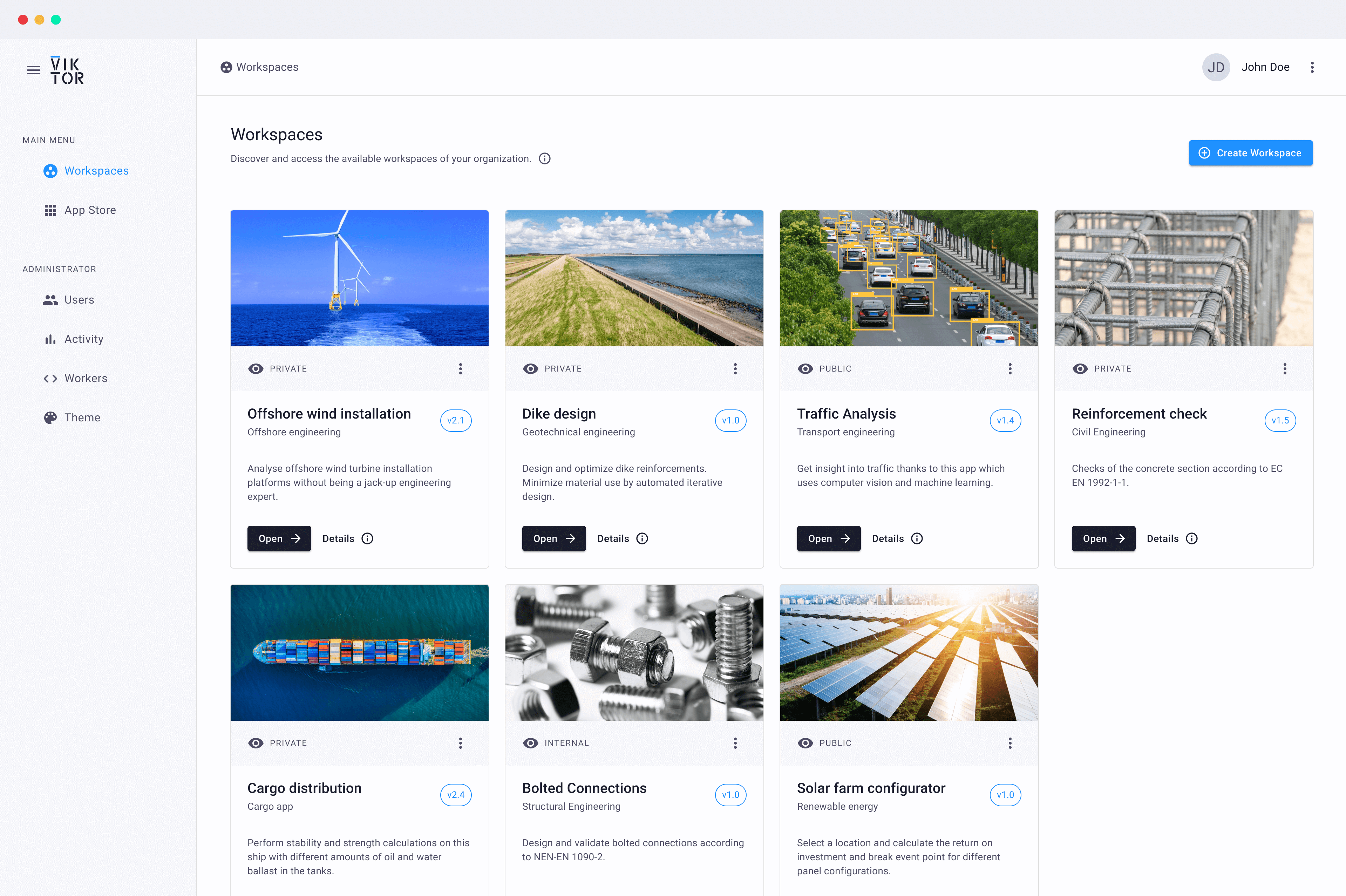Viewport: 1346px width, 896px height.
Task: Click eye icon on Bolted Connections card
Action: tap(530, 743)
